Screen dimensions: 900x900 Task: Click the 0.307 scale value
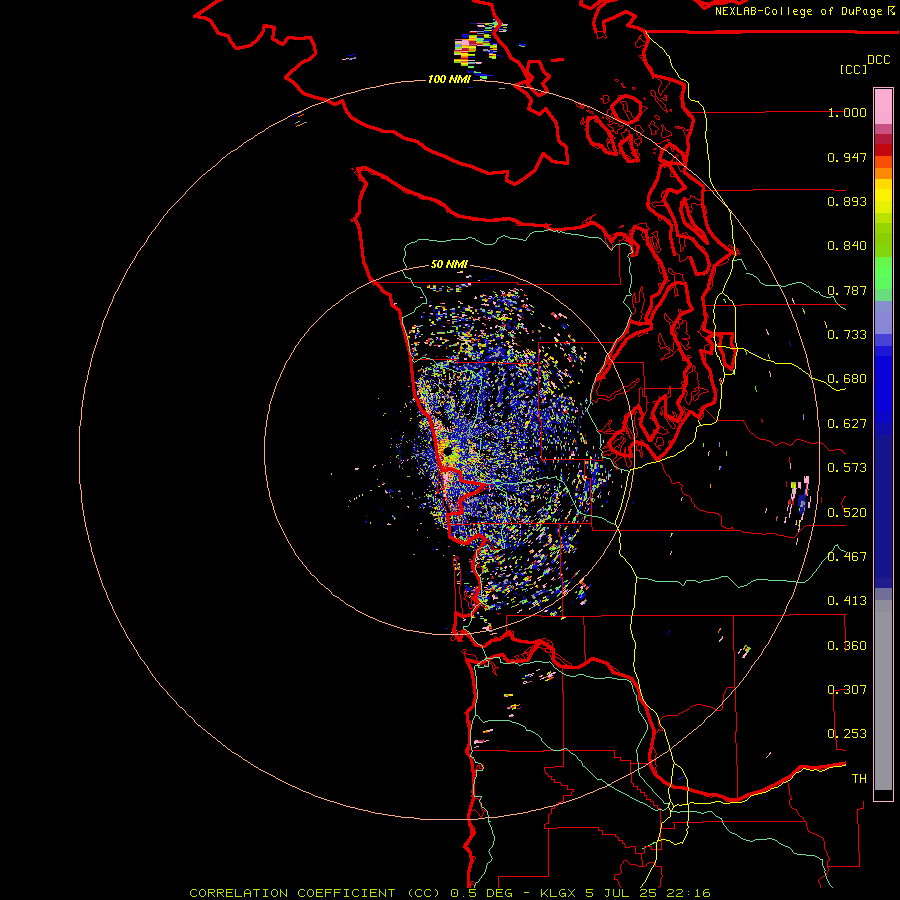(x=847, y=690)
